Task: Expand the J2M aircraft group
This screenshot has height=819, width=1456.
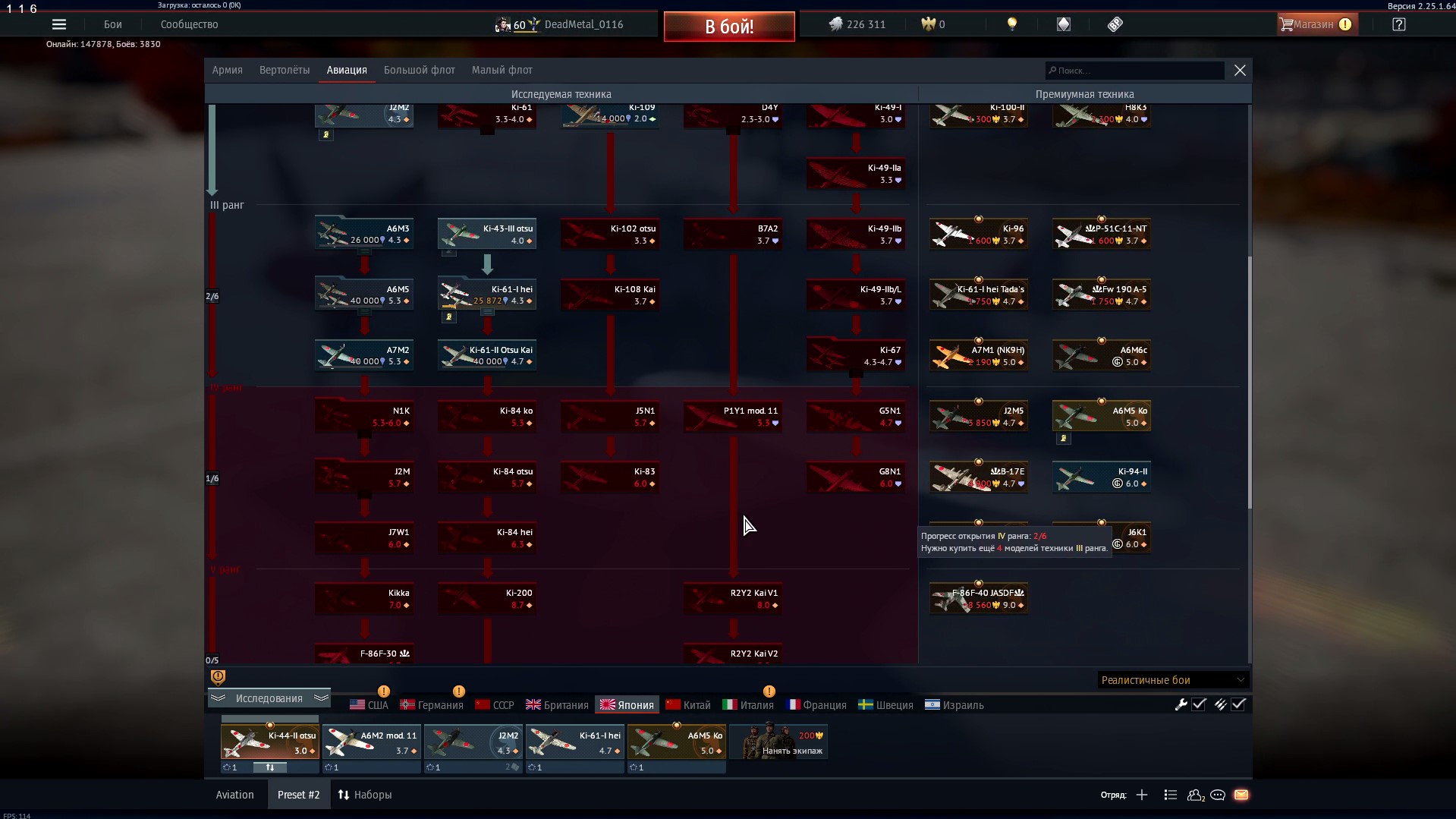Action: [x=364, y=477]
